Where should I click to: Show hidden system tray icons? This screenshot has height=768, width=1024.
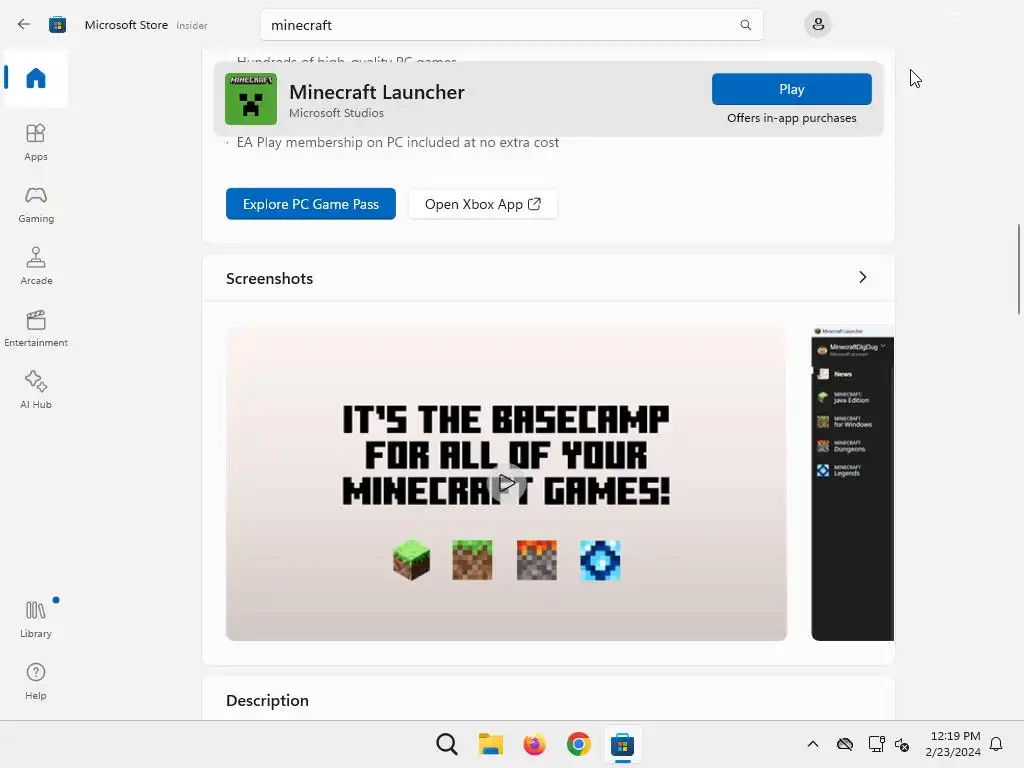812,744
